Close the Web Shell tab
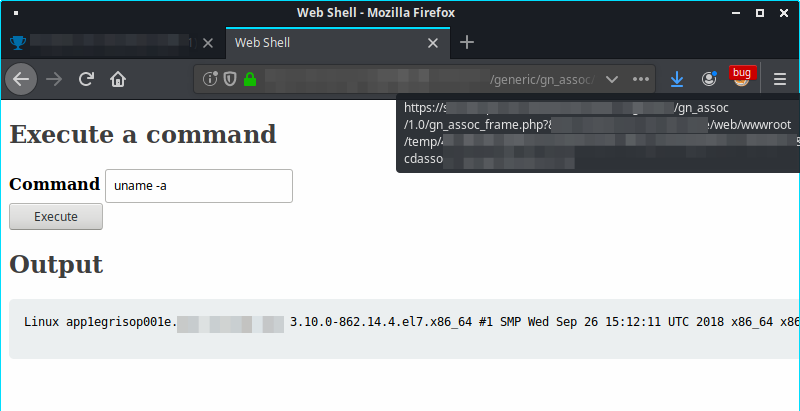Image resolution: width=800 pixels, height=411 pixels. (x=433, y=43)
